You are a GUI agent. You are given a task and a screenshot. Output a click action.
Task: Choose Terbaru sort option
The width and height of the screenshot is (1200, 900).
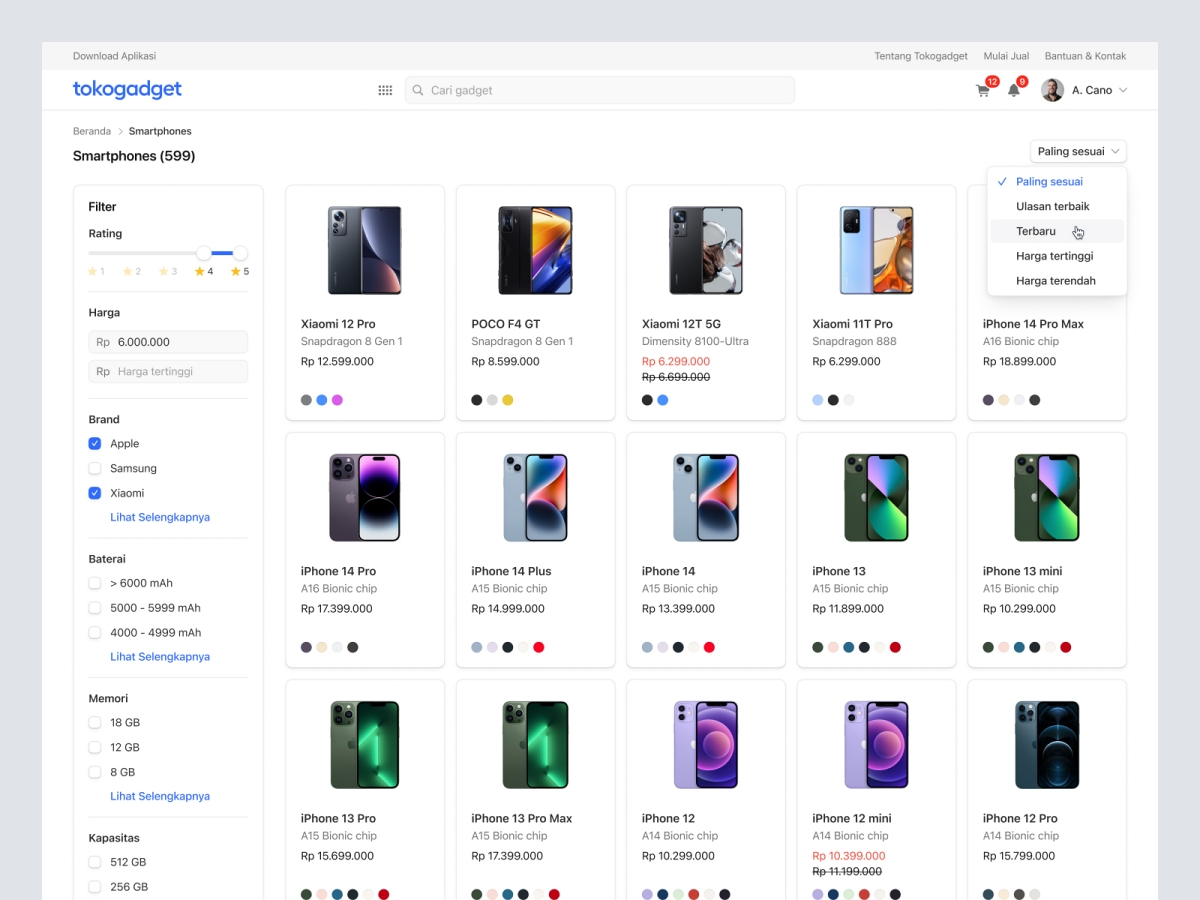point(1057,231)
